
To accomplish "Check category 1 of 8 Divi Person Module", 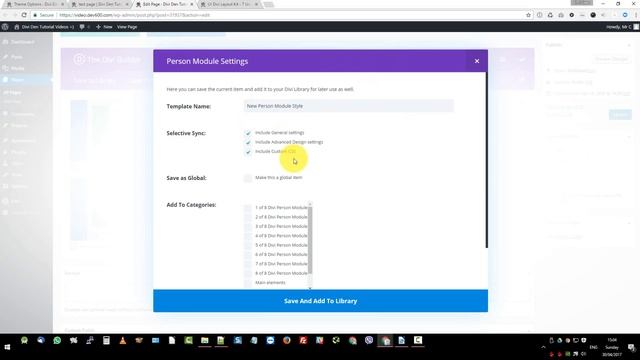I will click(248, 208).
